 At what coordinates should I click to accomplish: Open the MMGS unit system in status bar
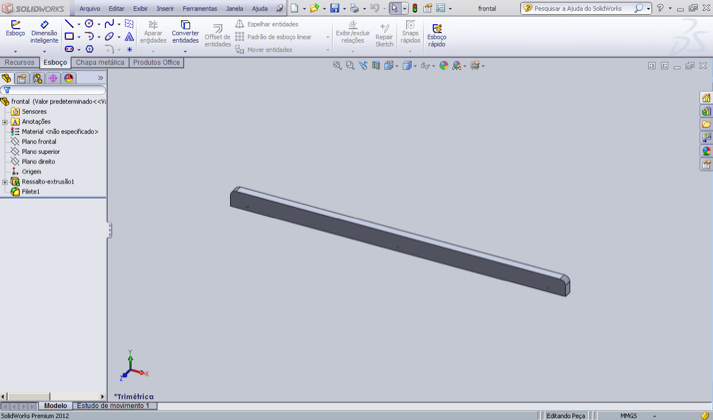tap(628, 415)
